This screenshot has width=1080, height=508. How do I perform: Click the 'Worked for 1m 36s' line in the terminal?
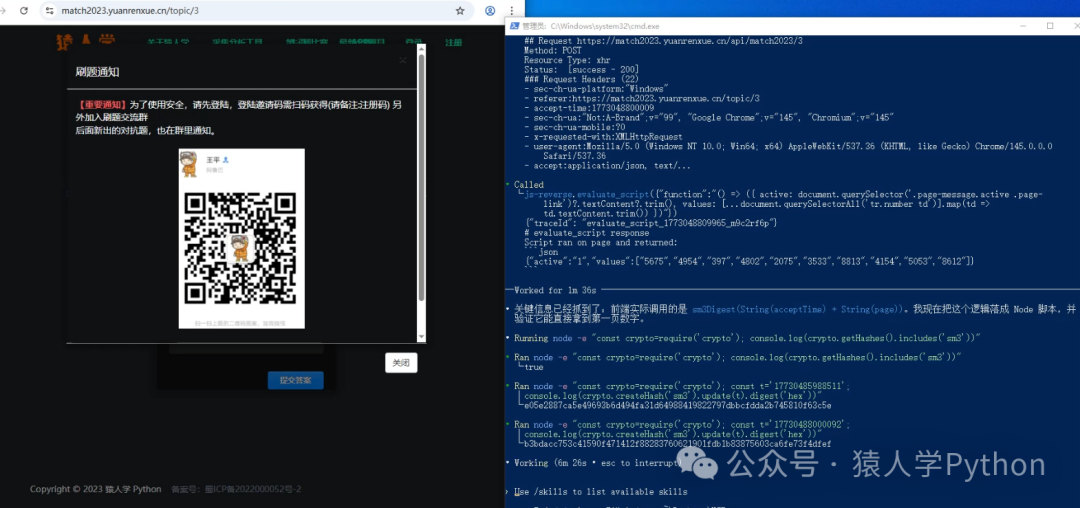point(555,290)
